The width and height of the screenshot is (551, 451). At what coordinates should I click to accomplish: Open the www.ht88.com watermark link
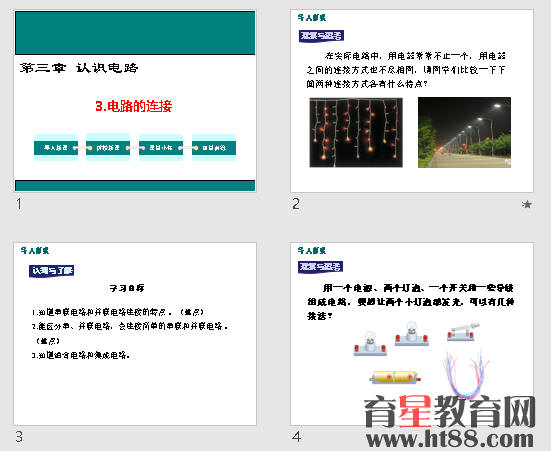pyautogui.click(x=450, y=438)
